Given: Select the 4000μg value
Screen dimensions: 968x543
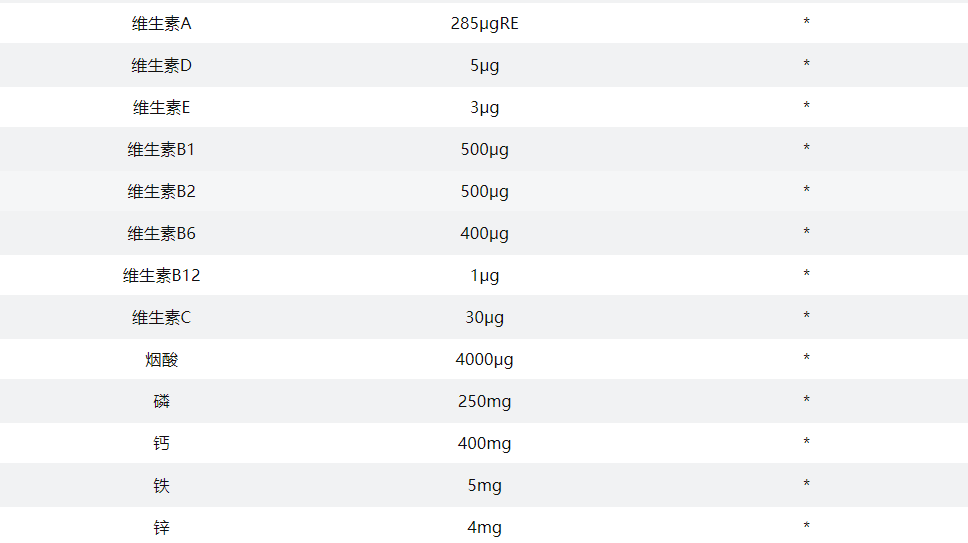Looking at the screenshot, I should [x=484, y=359].
